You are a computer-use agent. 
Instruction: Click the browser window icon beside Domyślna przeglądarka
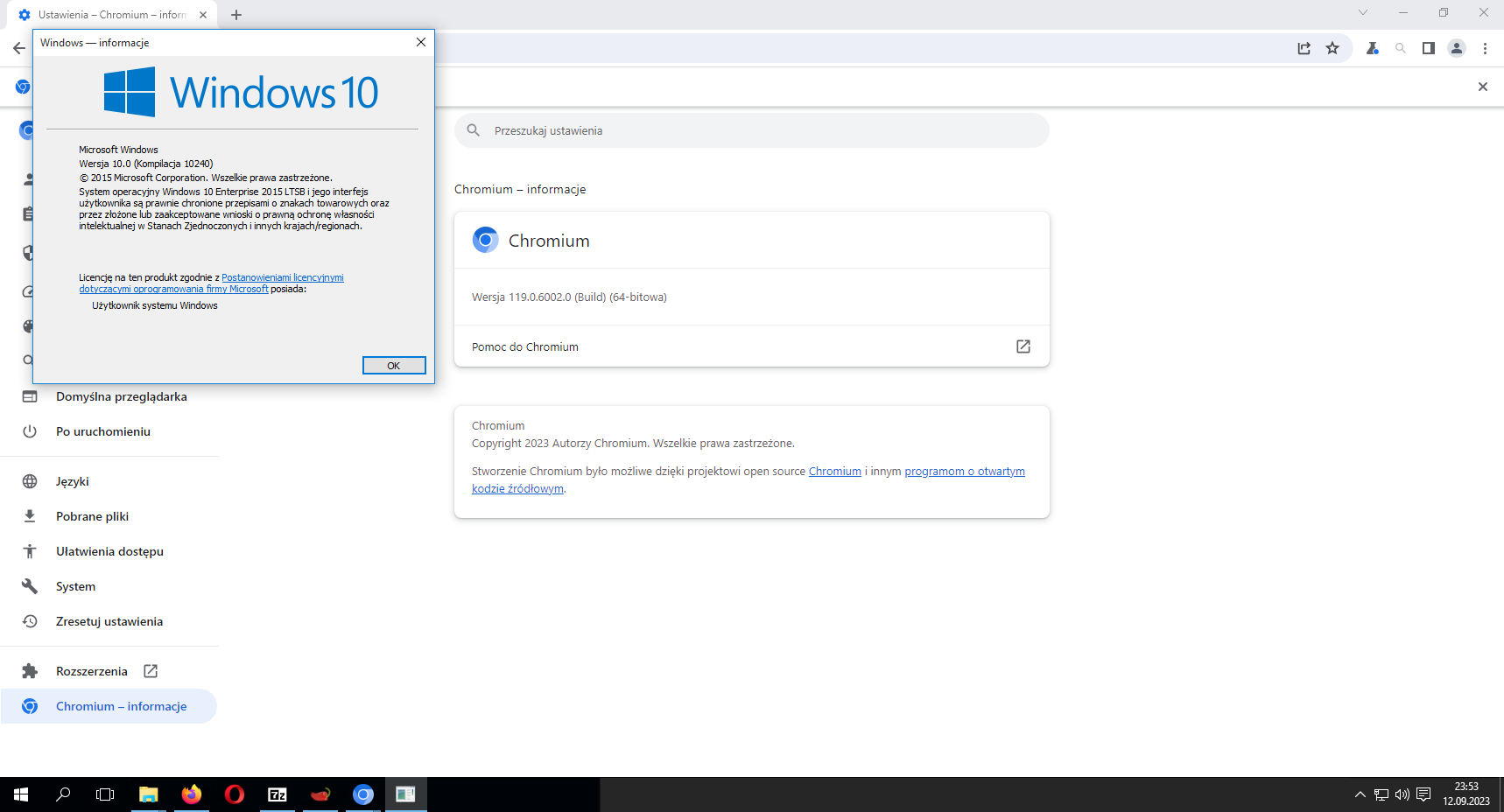coord(30,396)
